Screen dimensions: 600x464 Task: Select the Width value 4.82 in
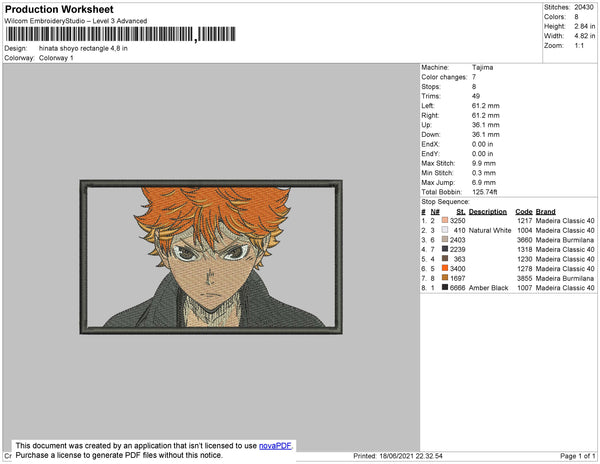click(585, 36)
